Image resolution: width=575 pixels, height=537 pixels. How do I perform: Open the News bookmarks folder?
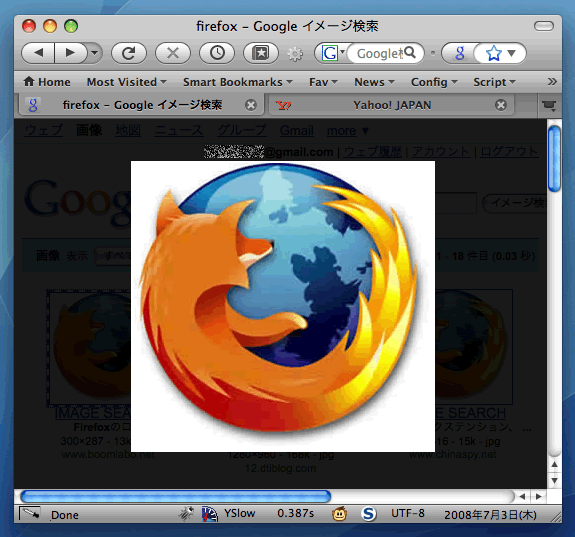coord(374,82)
